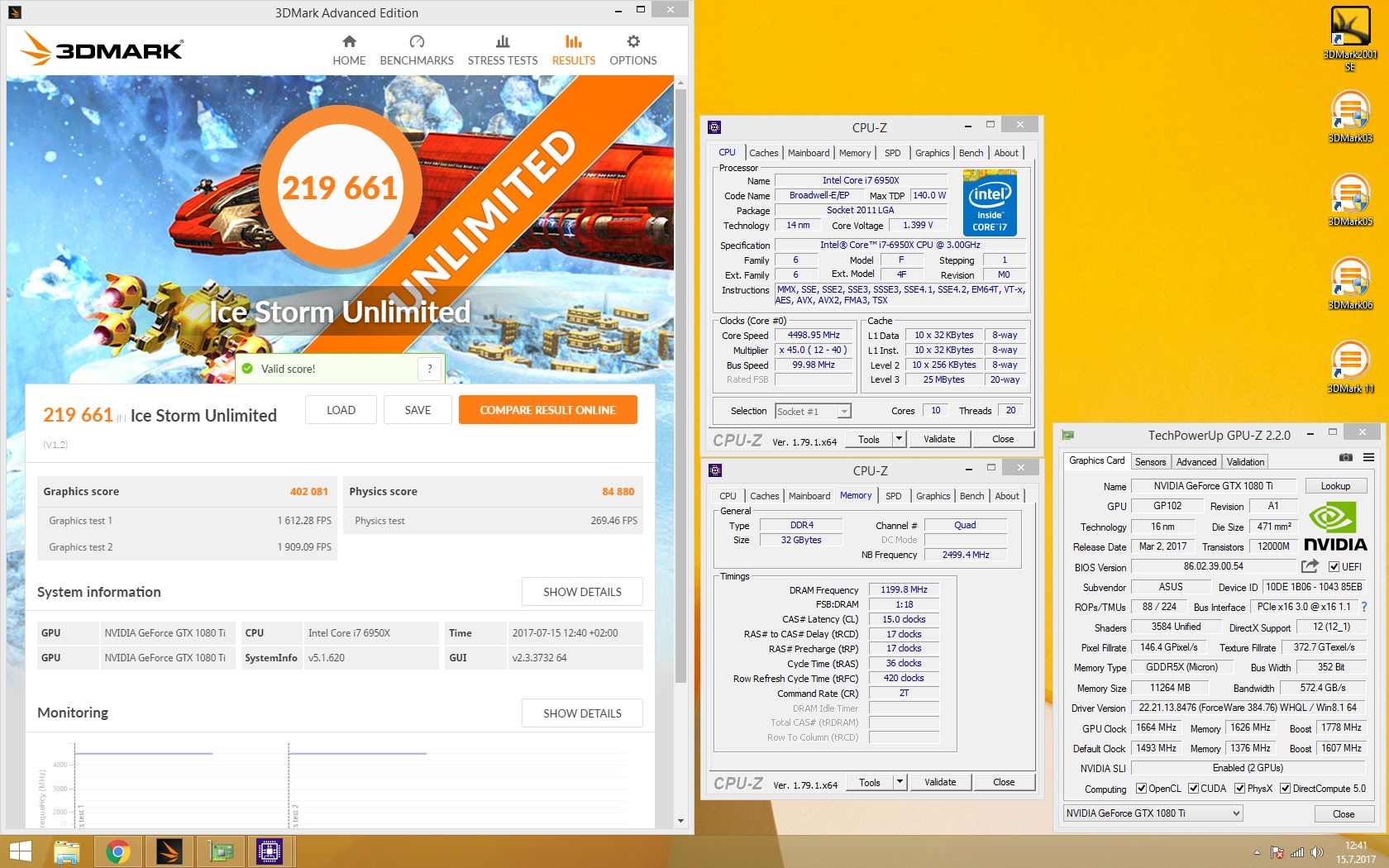Click the 3DMark vertical scrollbar thumb
Image resolution: width=1389 pixels, height=868 pixels.
pyautogui.click(x=680, y=385)
